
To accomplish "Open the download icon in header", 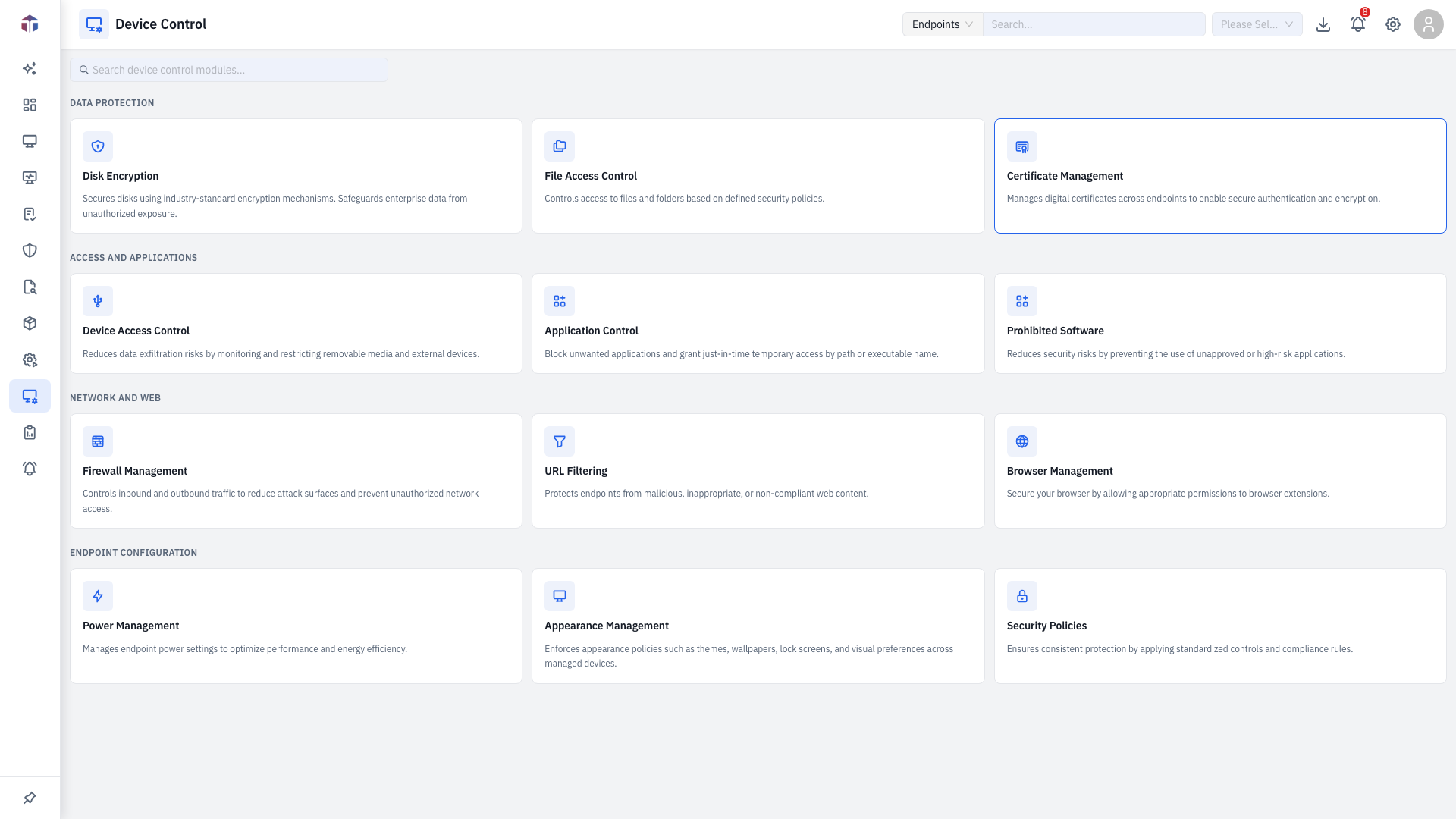I will (1323, 24).
